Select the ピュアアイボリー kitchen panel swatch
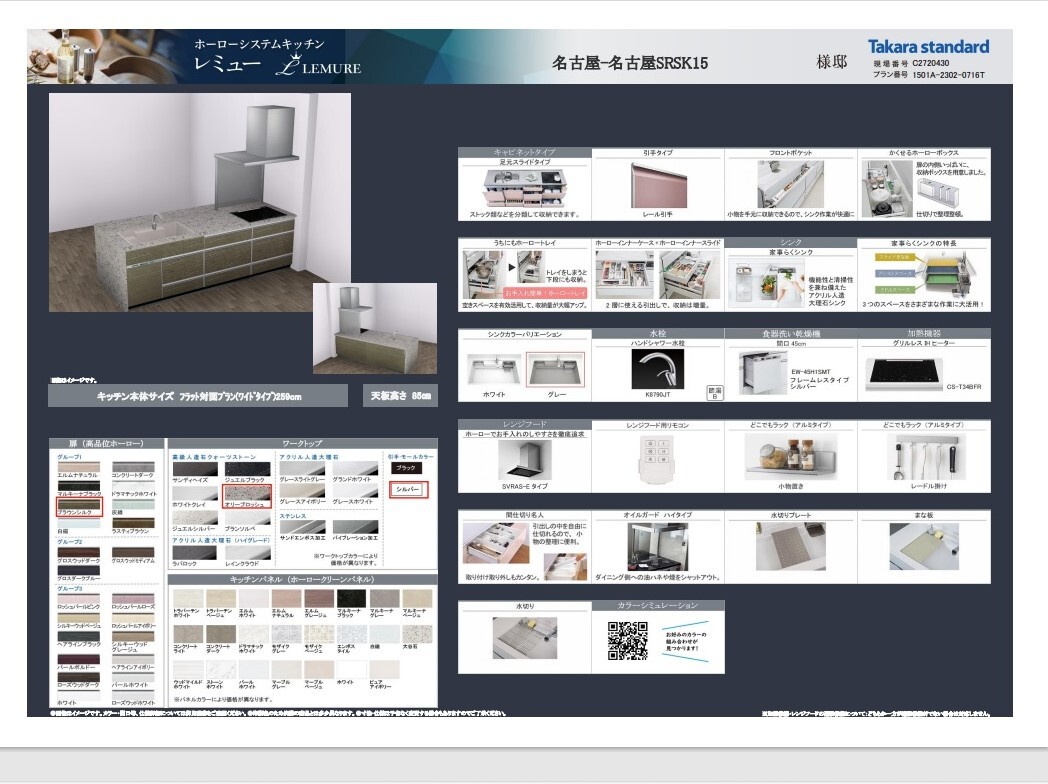The width and height of the screenshot is (1048, 784). 384,670
